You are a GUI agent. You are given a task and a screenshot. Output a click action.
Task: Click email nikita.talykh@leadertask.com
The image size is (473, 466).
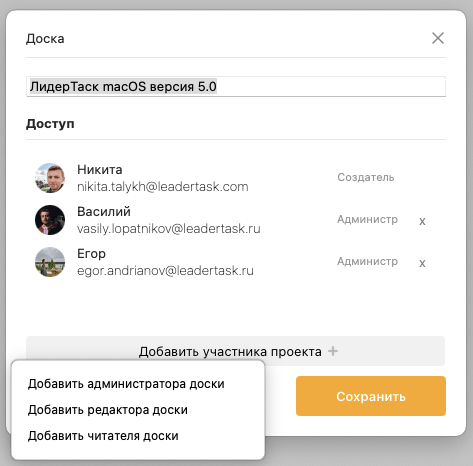coord(163,187)
